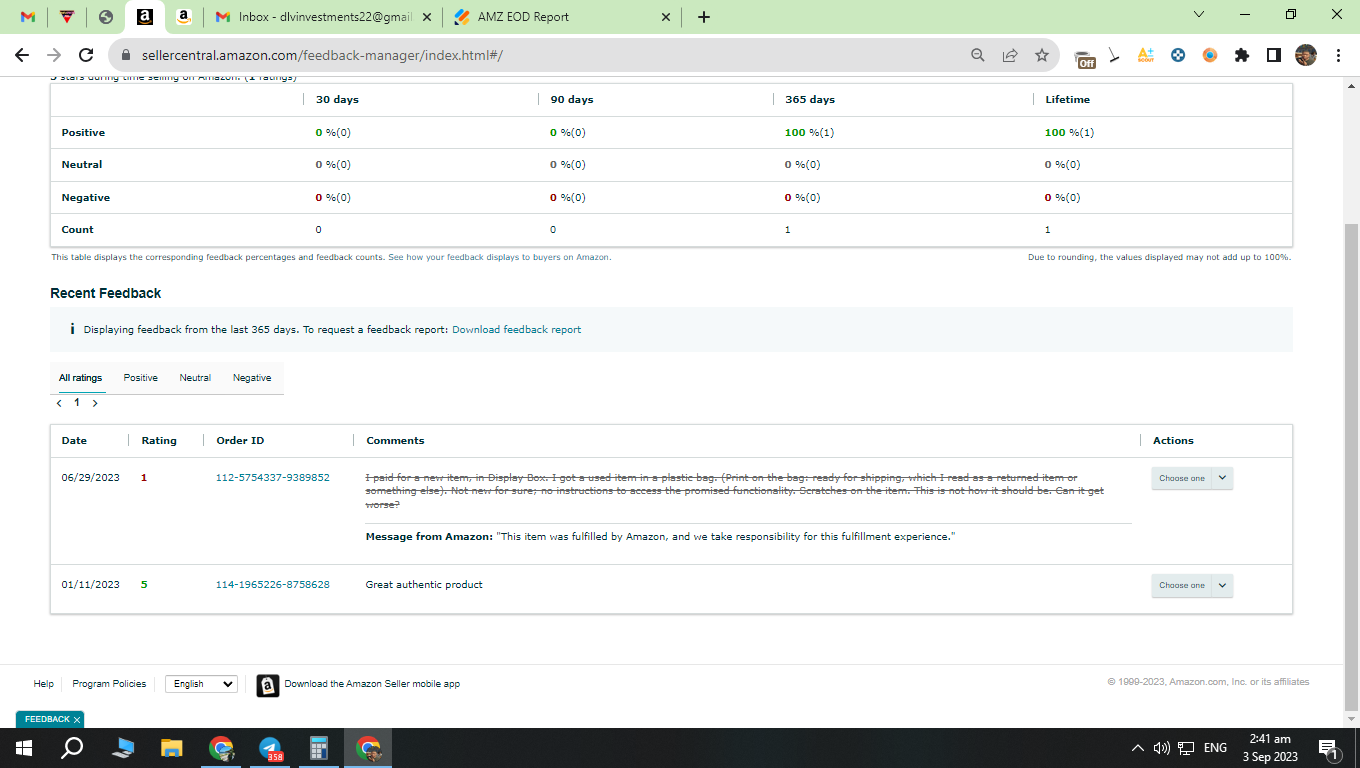Show hidden system tray icons
The width and height of the screenshot is (1360, 768).
[x=1138, y=748]
